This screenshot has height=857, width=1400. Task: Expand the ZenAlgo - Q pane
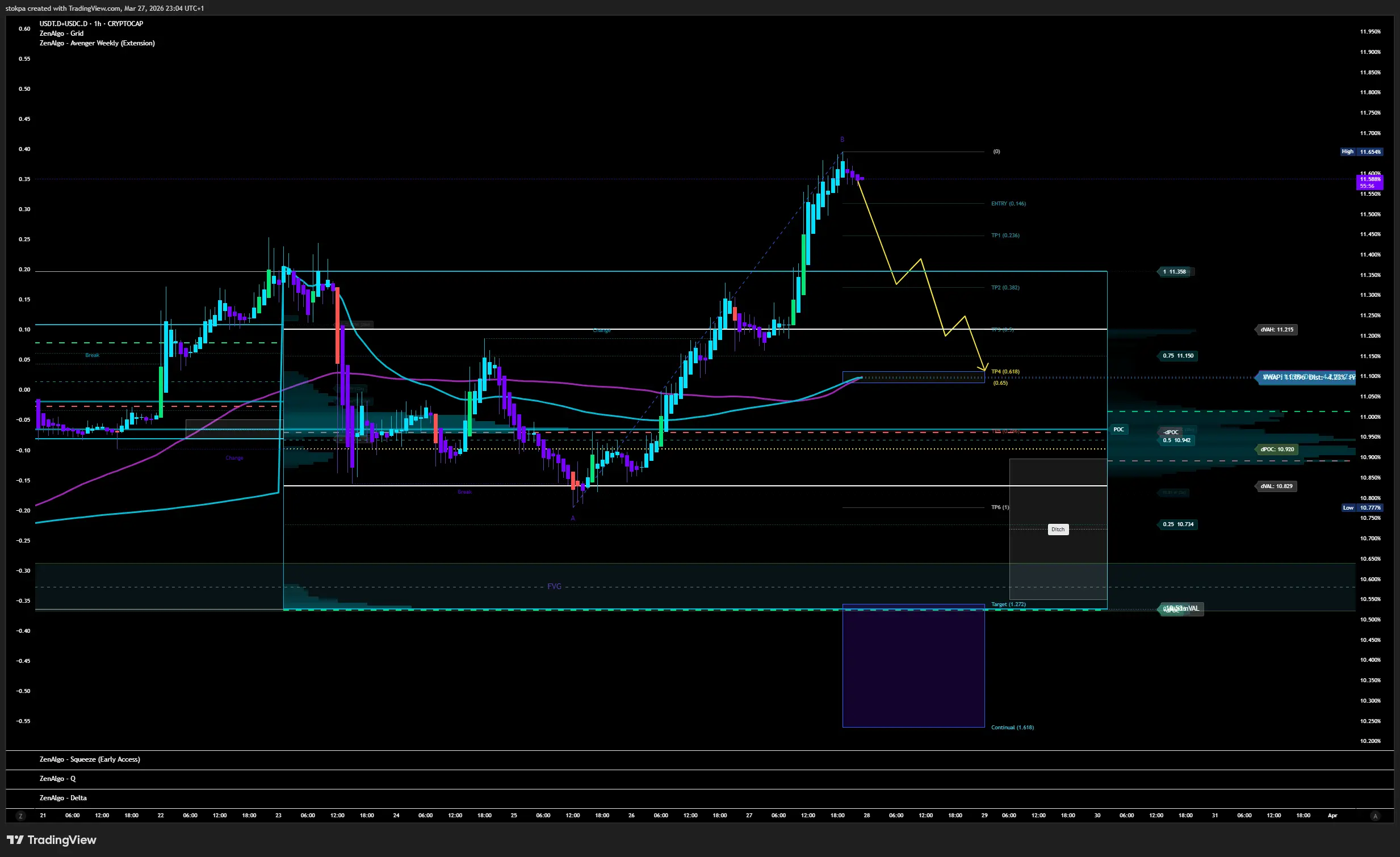point(57,779)
